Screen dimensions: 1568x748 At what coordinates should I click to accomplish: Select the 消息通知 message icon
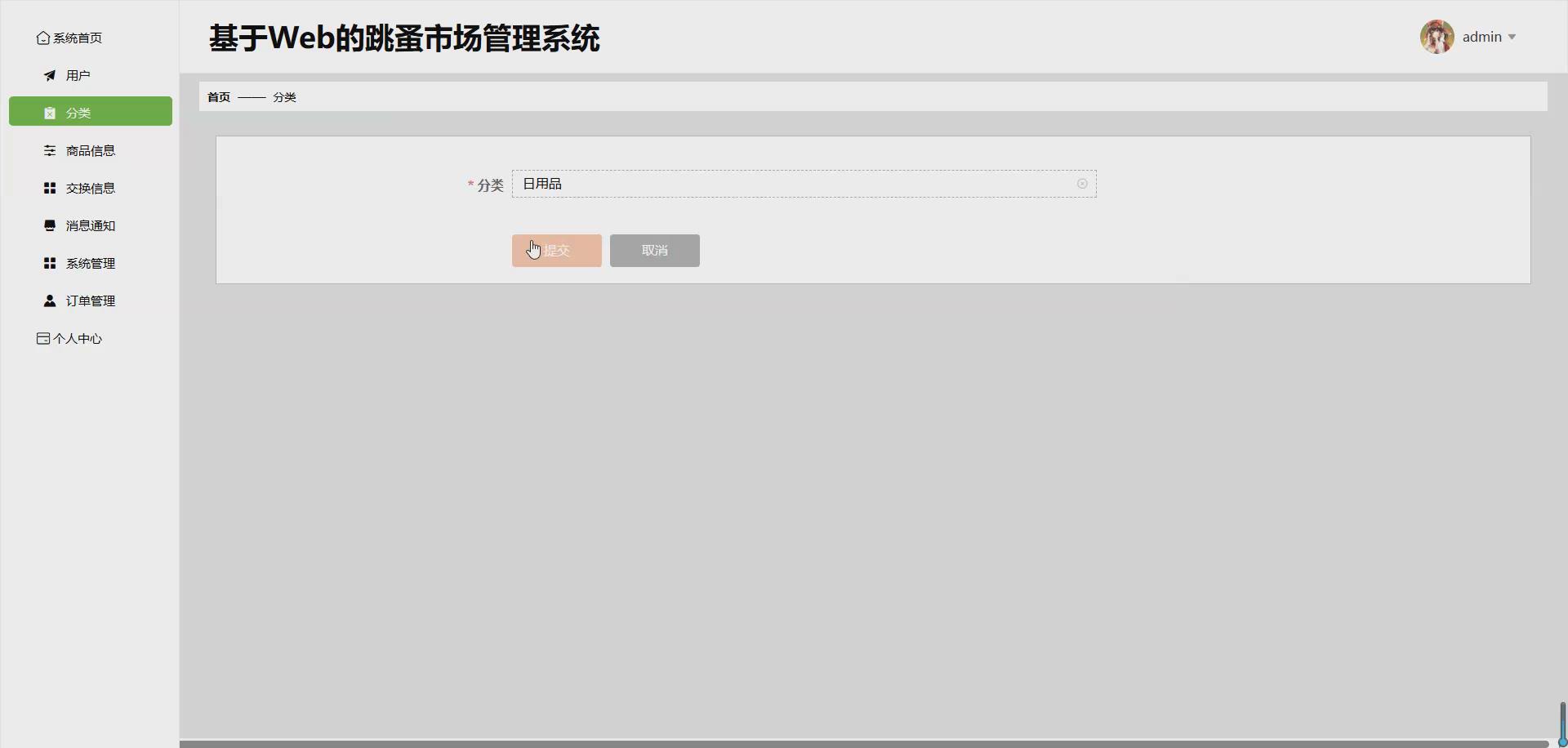[49, 225]
